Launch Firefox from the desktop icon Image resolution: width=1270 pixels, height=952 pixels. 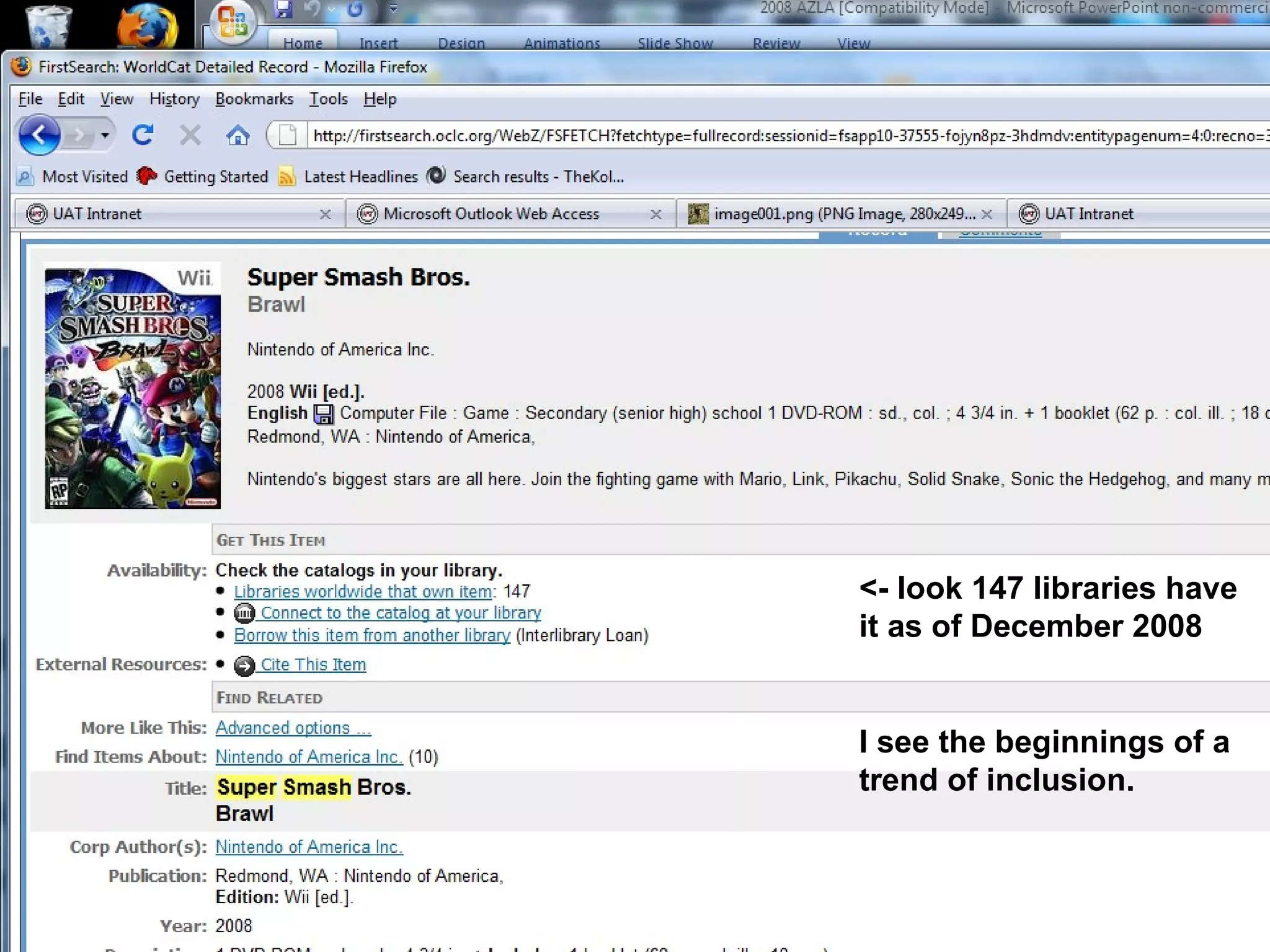[147, 26]
